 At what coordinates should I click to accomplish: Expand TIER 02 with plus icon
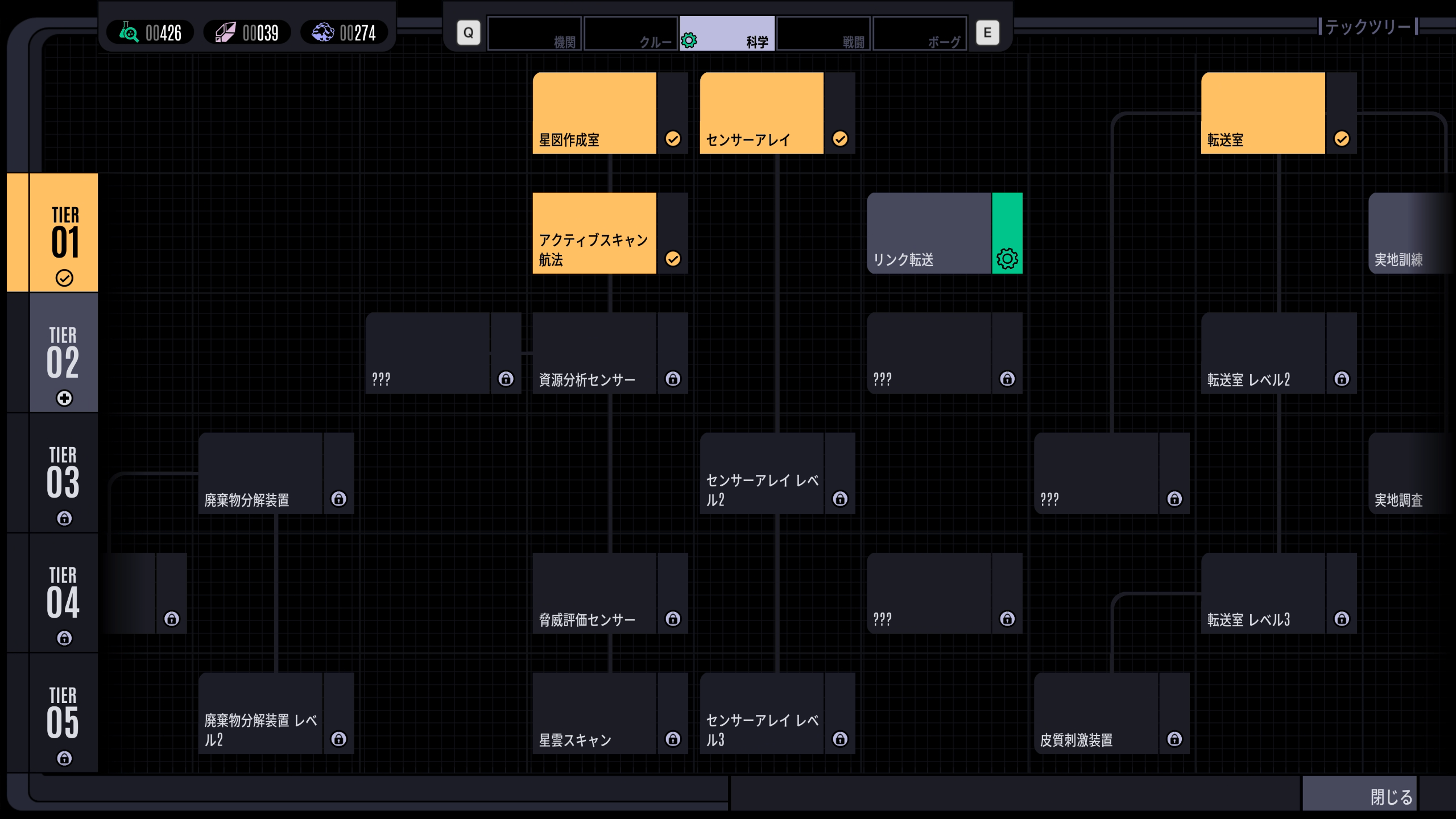(64, 398)
